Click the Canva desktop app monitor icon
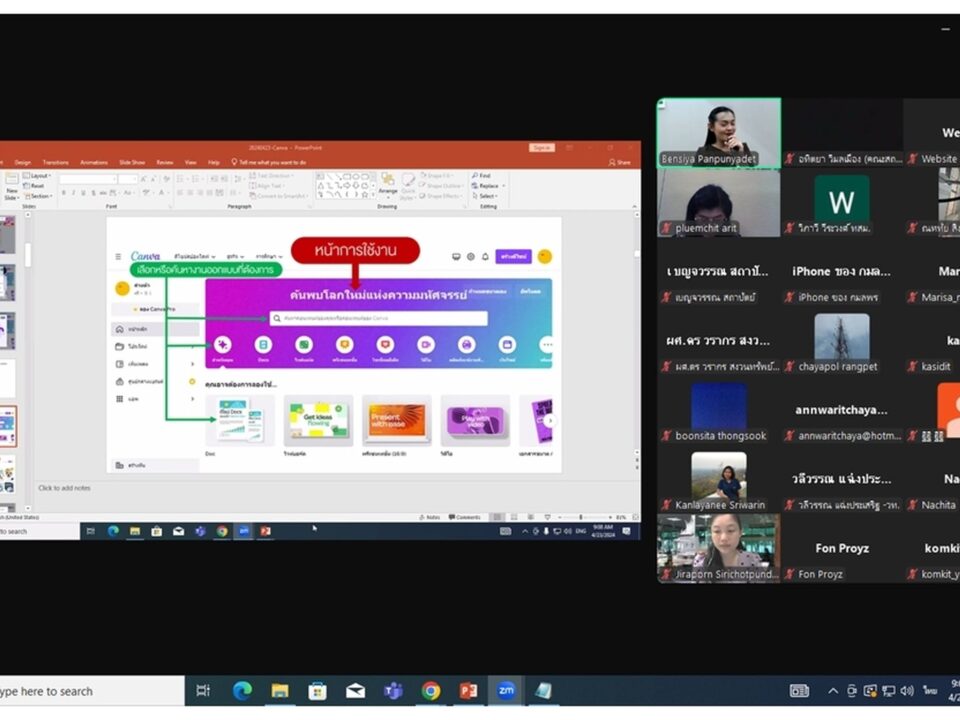The width and height of the screenshot is (960, 720). (456, 257)
